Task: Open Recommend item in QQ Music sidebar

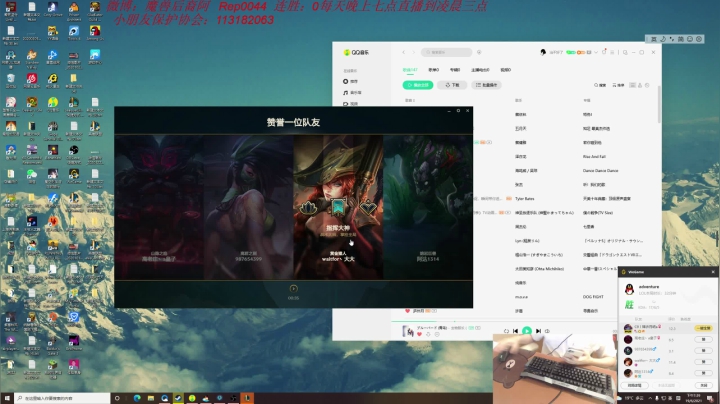Action: (x=350, y=81)
